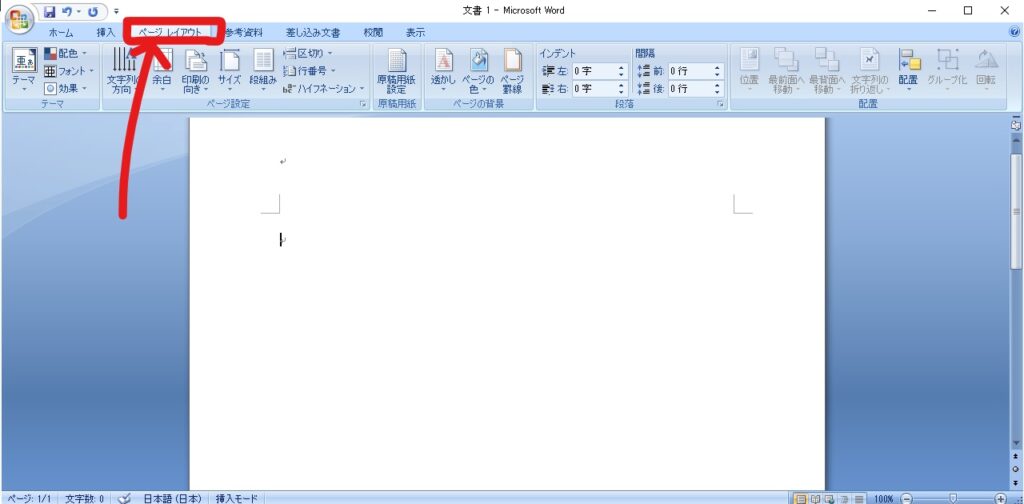
Task: Click the left indent 左 spinner arrows
Action: tap(622, 71)
